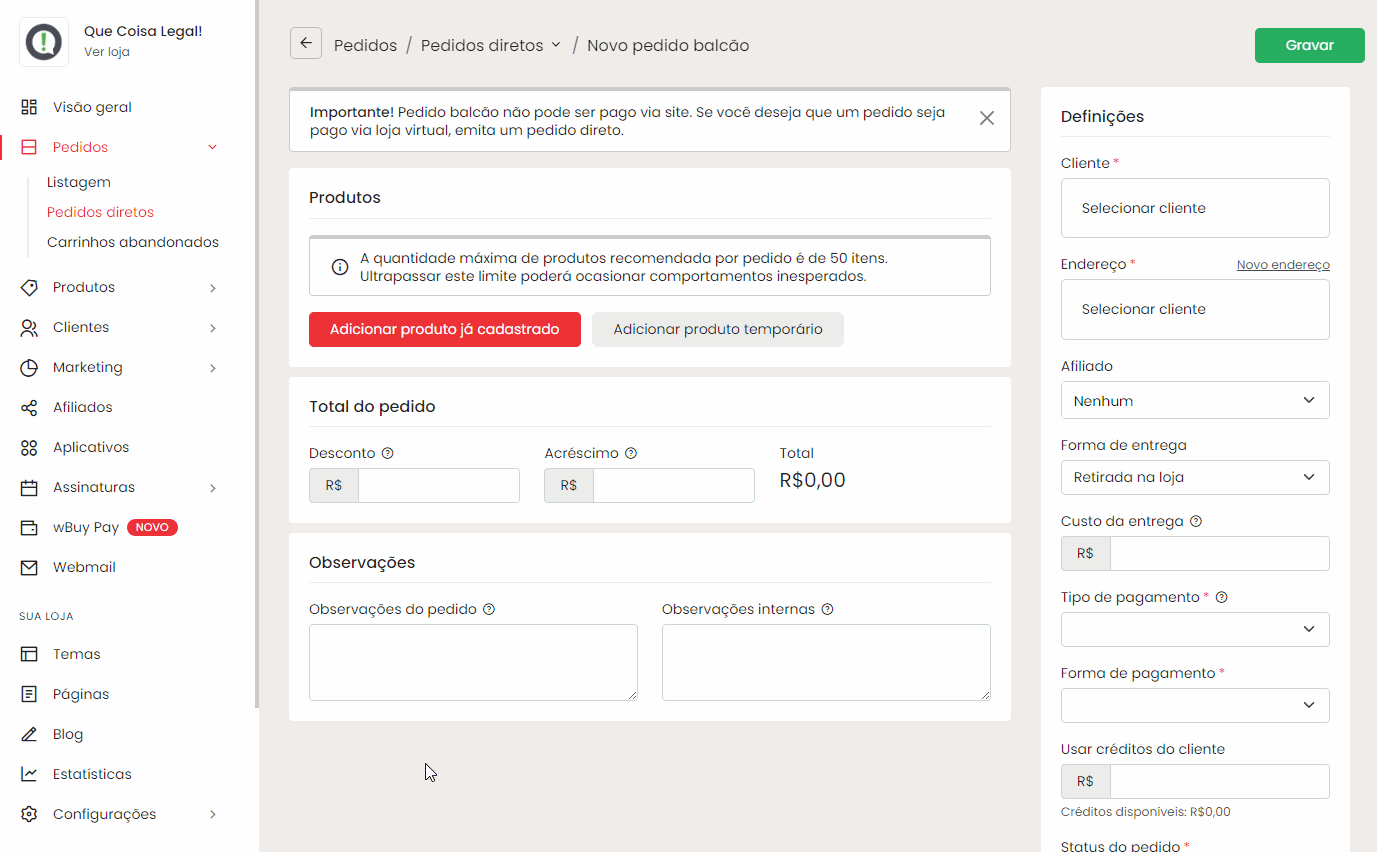Click the Acréscimo help question icon
1377x852 pixels.
631,453
